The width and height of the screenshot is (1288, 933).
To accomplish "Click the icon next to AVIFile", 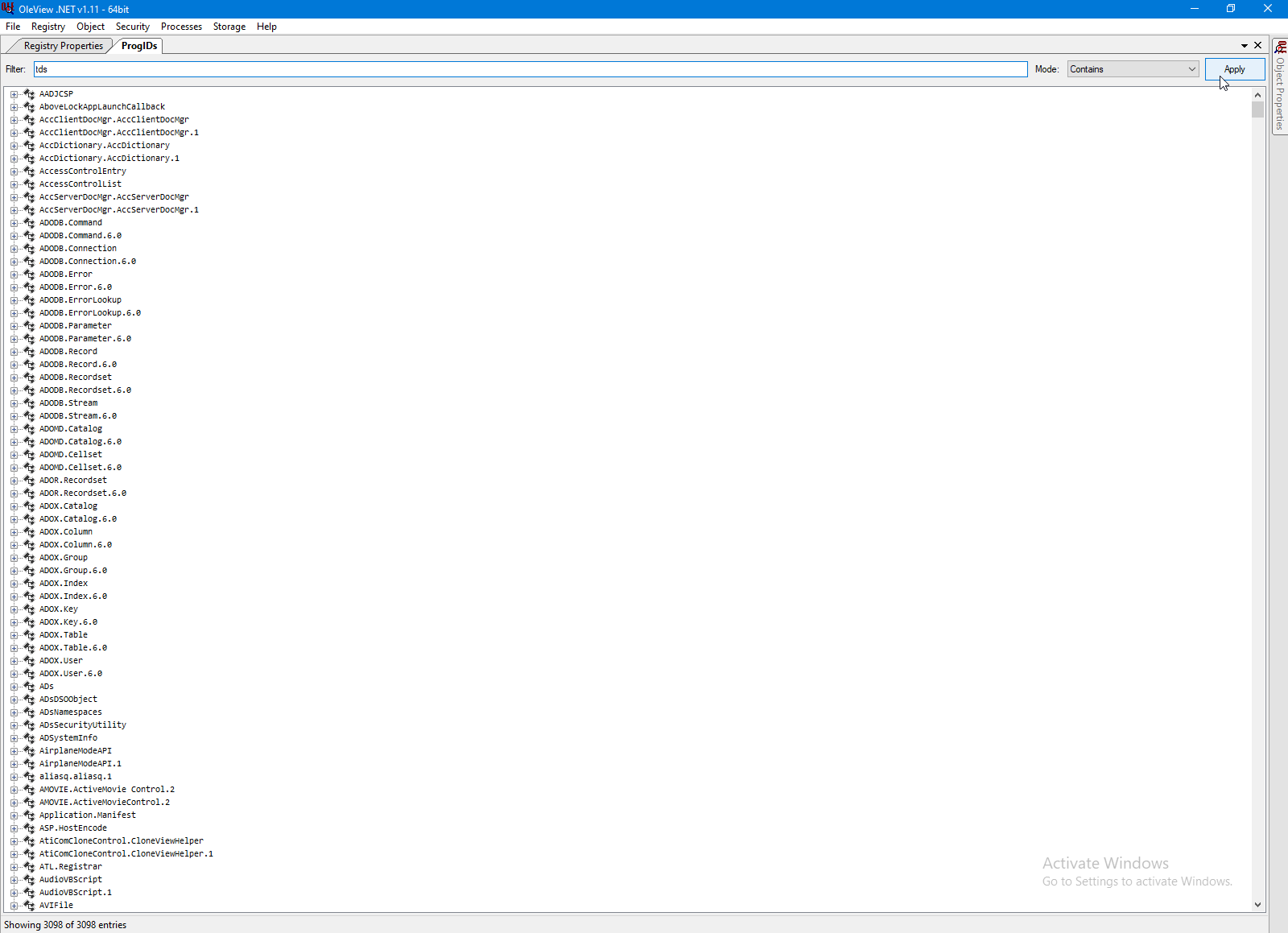I will click(29, 906).
